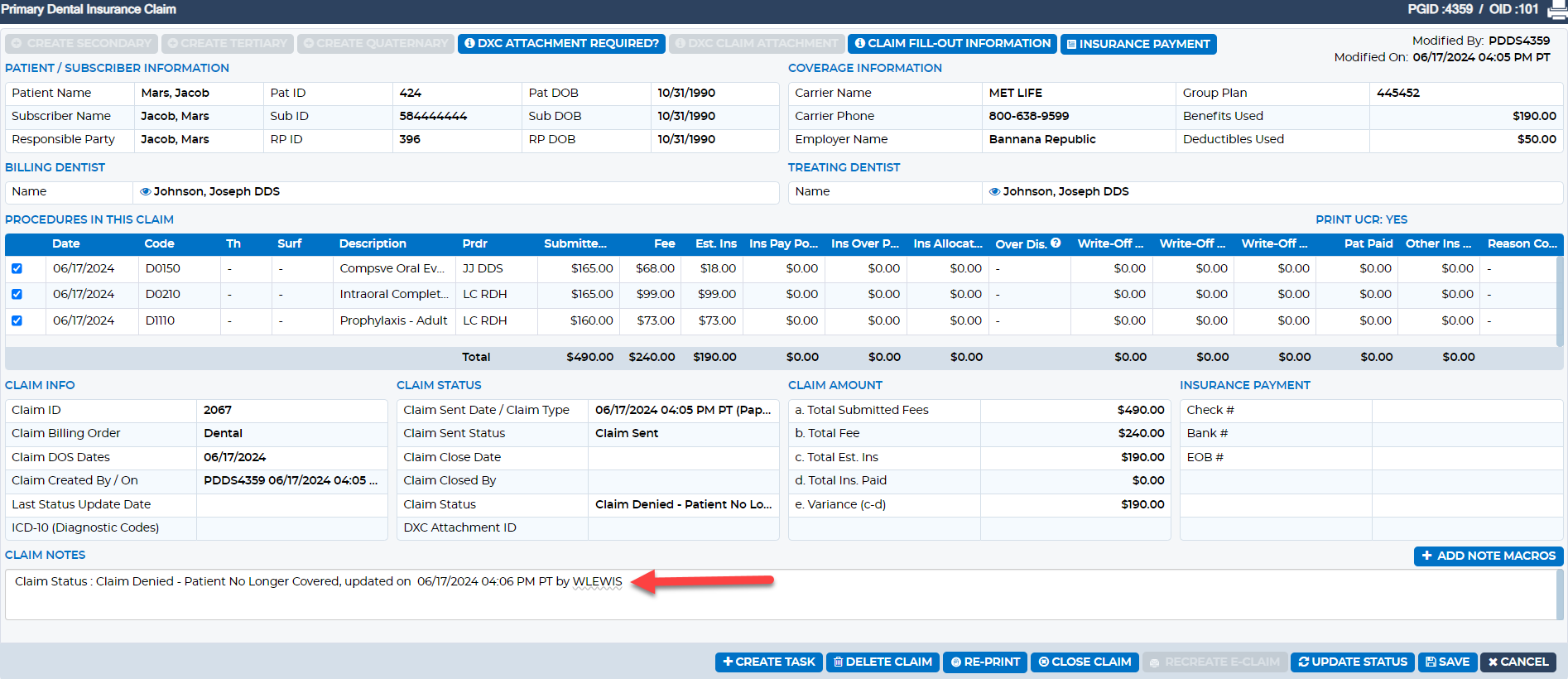Click the Close Claim button
The width and height of the screenshot is (1568, 679).
1085,662
